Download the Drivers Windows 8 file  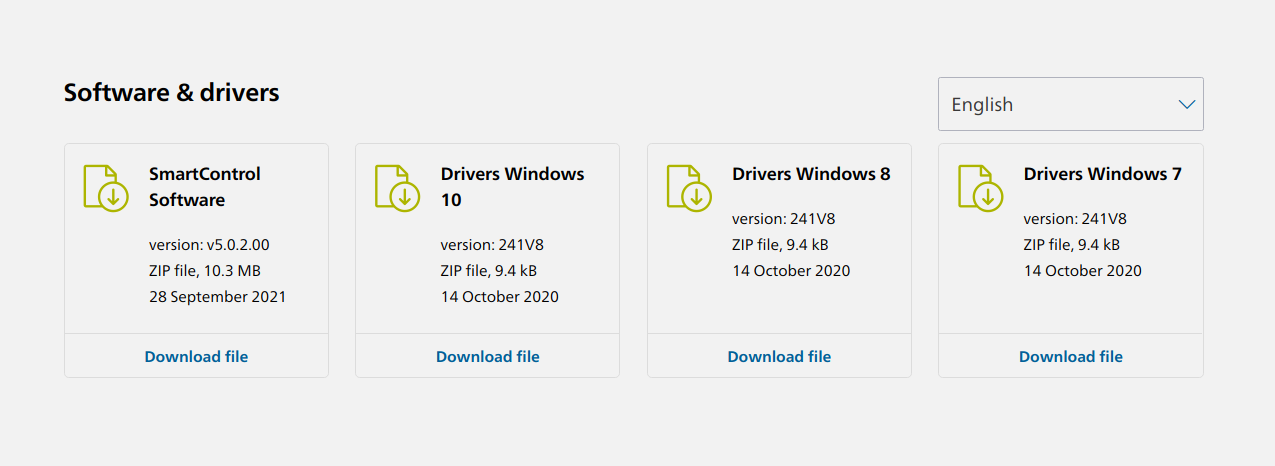point(779,356)
